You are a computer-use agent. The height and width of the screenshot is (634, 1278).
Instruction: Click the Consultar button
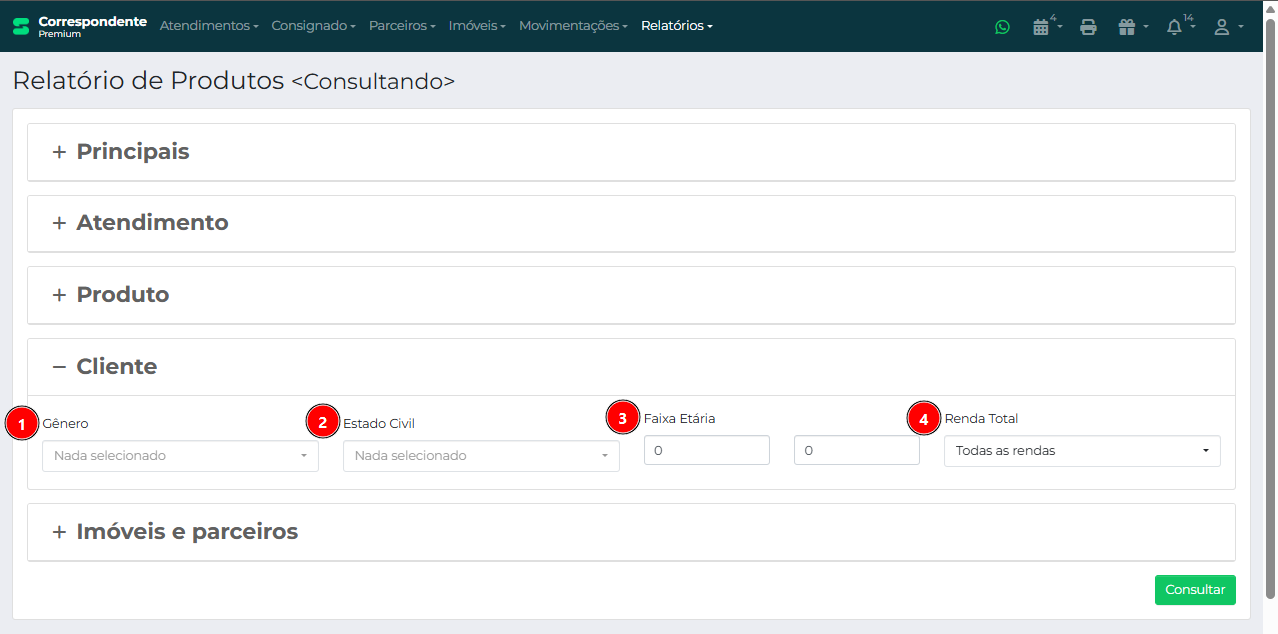point(1195,590)
